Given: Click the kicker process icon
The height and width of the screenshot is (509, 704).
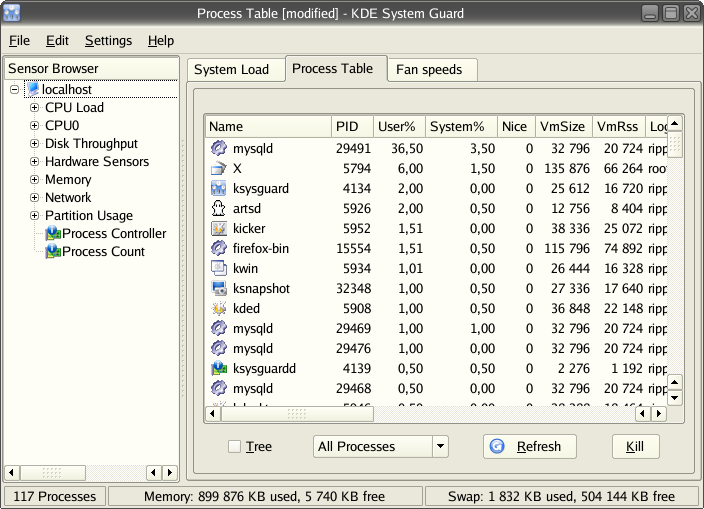Looking at the screenshot, I should click(x=219, y=228).
